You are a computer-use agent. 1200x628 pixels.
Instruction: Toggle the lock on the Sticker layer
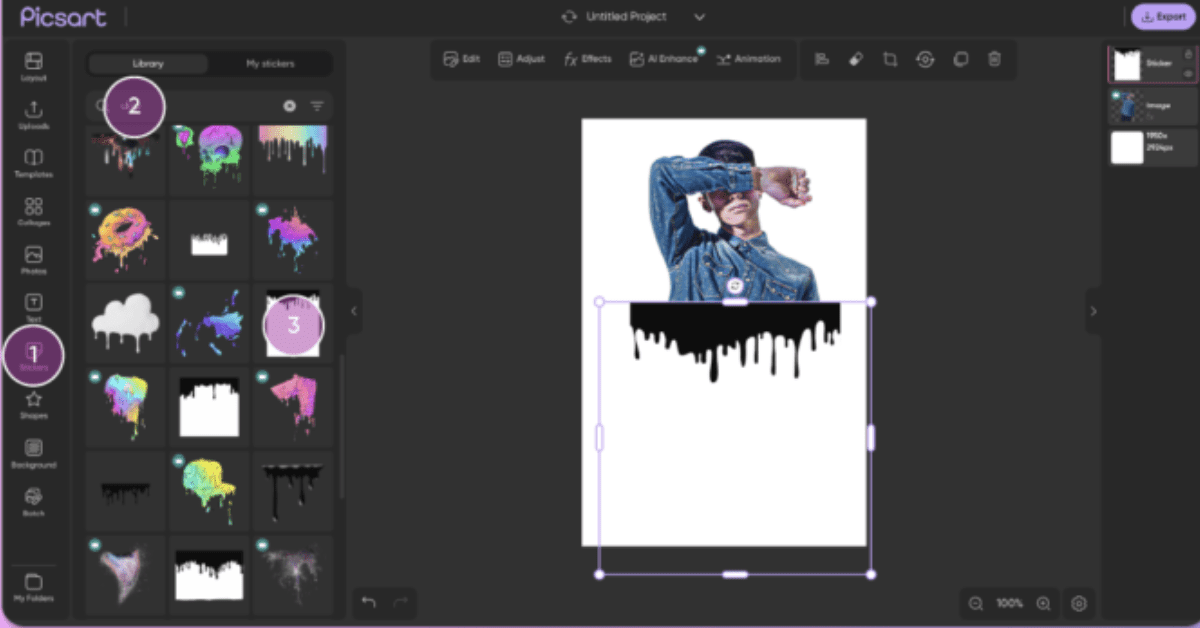[1189, 54]
